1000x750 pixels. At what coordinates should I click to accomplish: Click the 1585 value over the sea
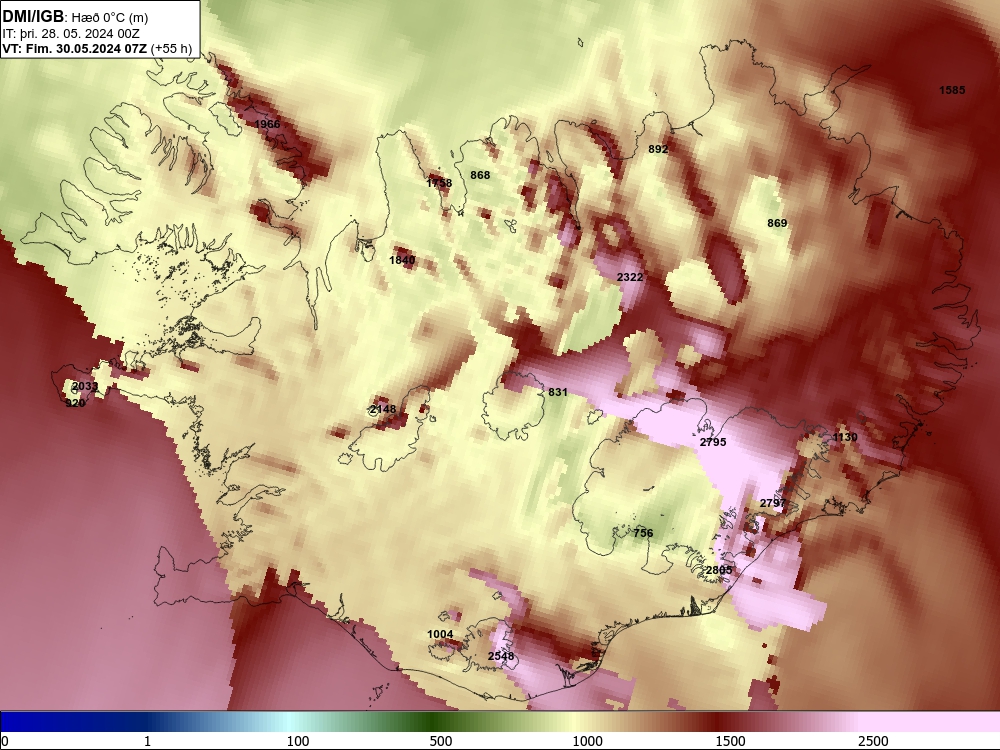(x=952, y=90)
